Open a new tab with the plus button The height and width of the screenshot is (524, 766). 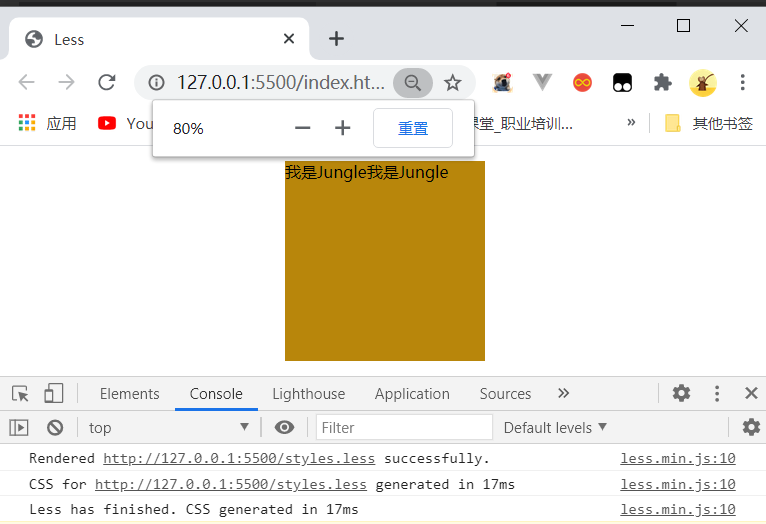(336, 39)
